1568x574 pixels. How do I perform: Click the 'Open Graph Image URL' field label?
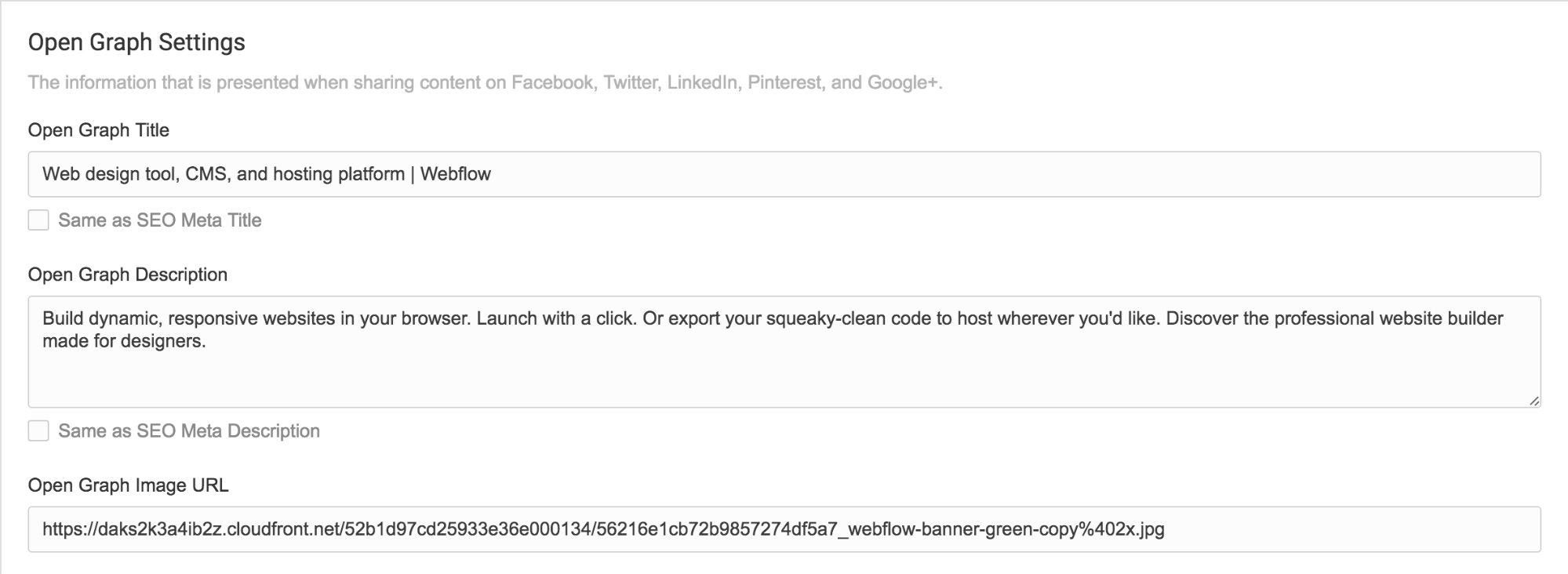tap(129, 485)
